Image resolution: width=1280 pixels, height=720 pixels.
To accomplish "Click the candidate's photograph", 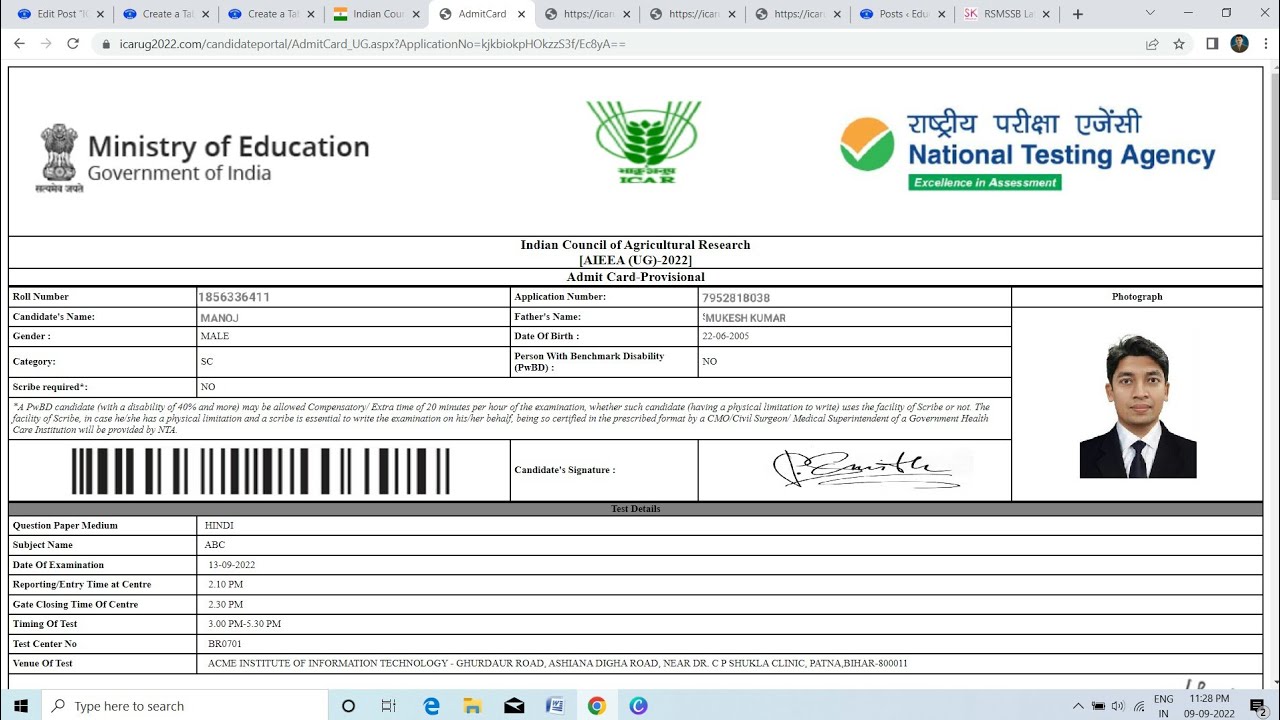I will click(x=1138, y=406).
